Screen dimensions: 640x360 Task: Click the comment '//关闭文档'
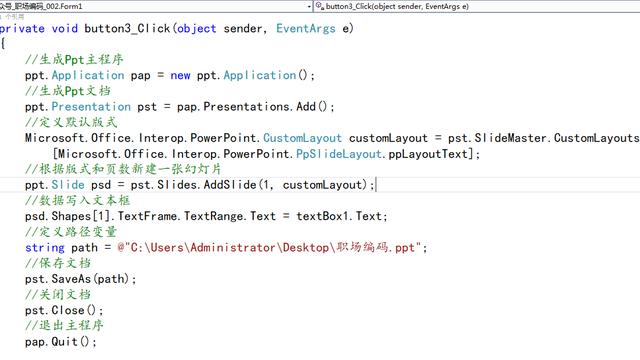[58, 295]
